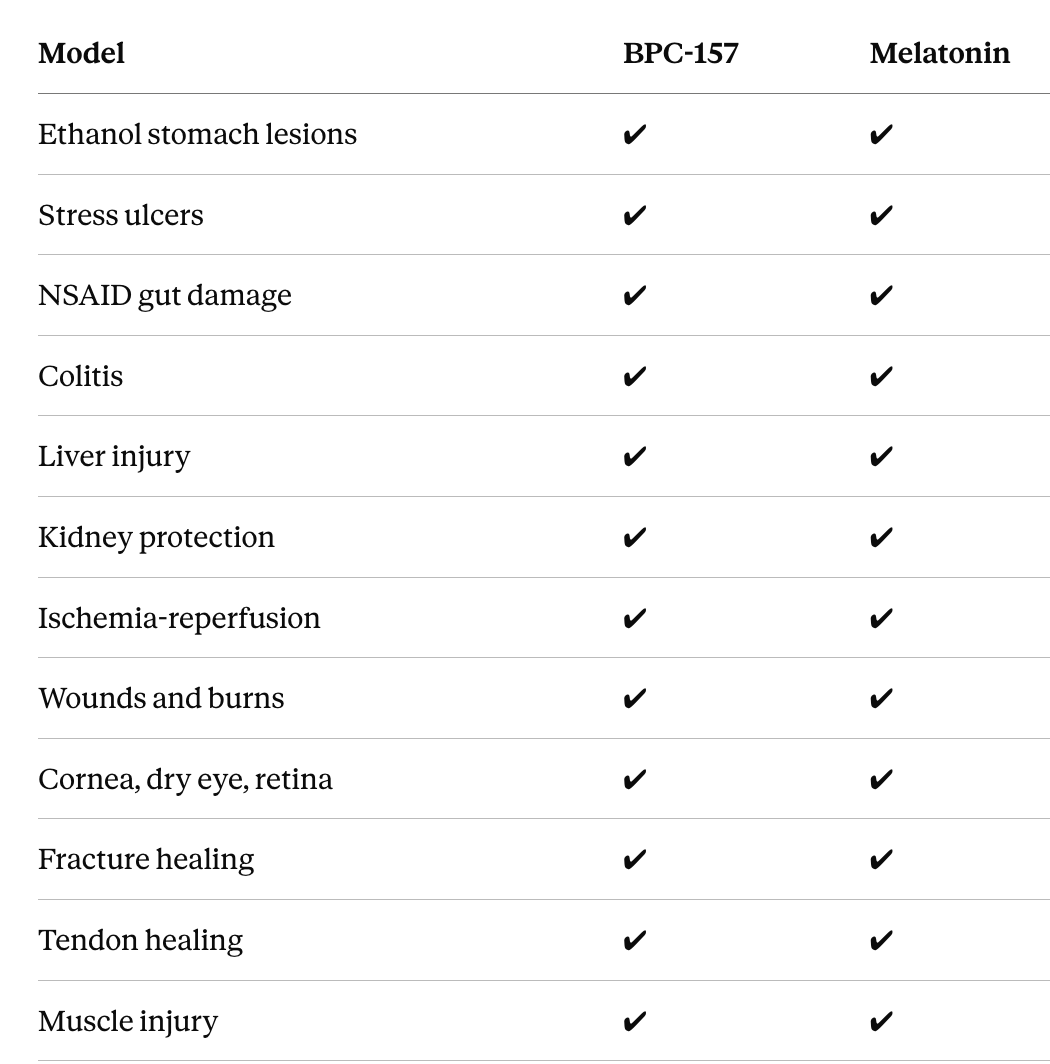Click the Melatonin checkmark for Kidney protection
Image resolution: width=1050 pixels, height=1064 pixels.
(x=881, y=537)
